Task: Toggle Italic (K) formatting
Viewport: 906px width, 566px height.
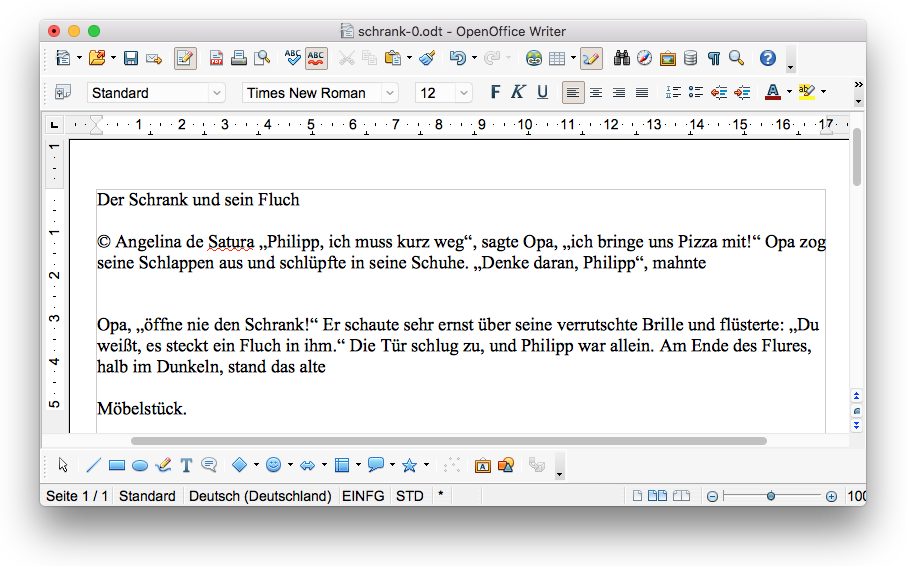Action: pyautogui.click(x=518, y=92)
